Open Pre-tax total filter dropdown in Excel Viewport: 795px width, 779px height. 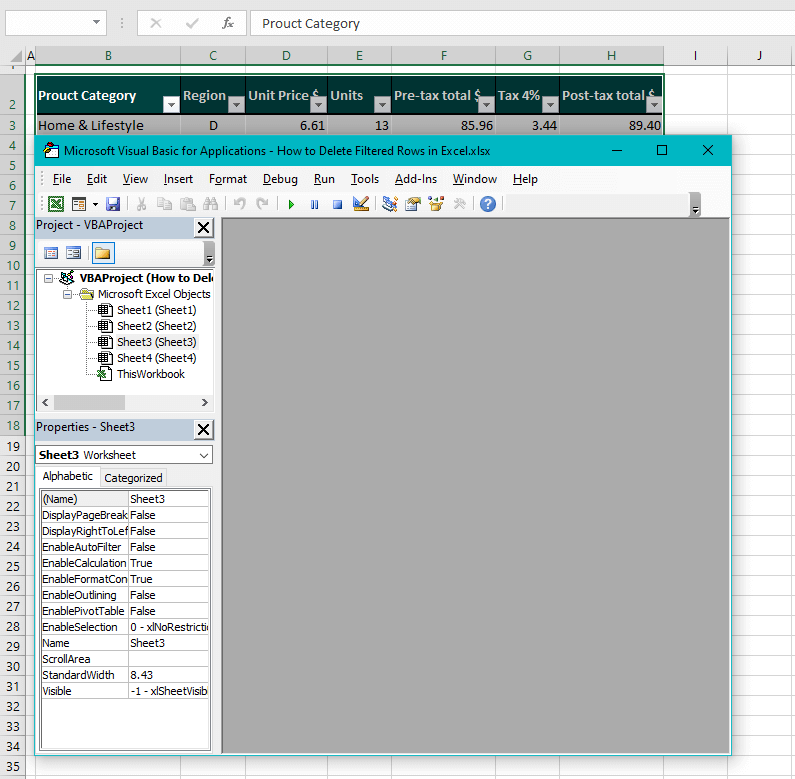pyautogui.click(x=486, y=105)
